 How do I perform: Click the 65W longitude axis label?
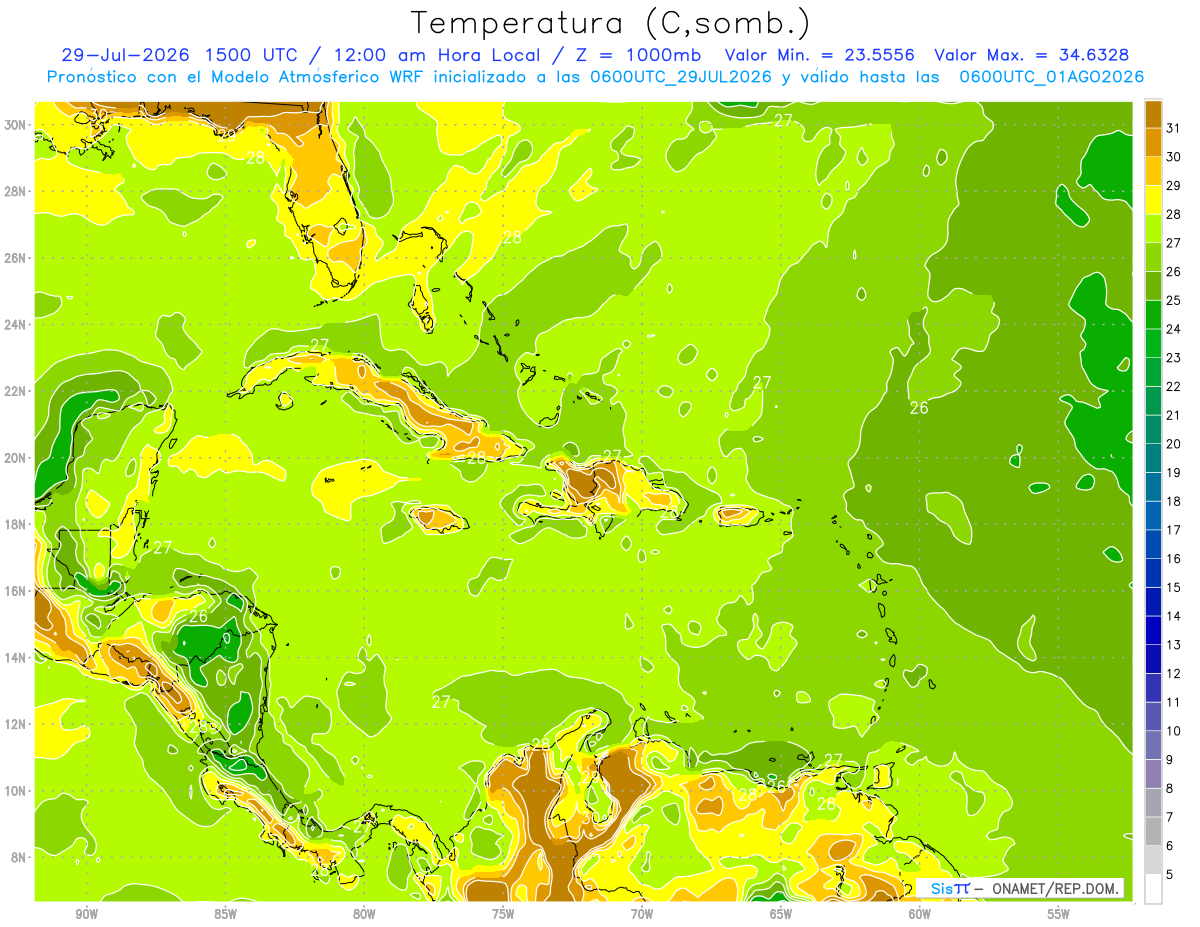pyautogui.click(x=781, y=915)
